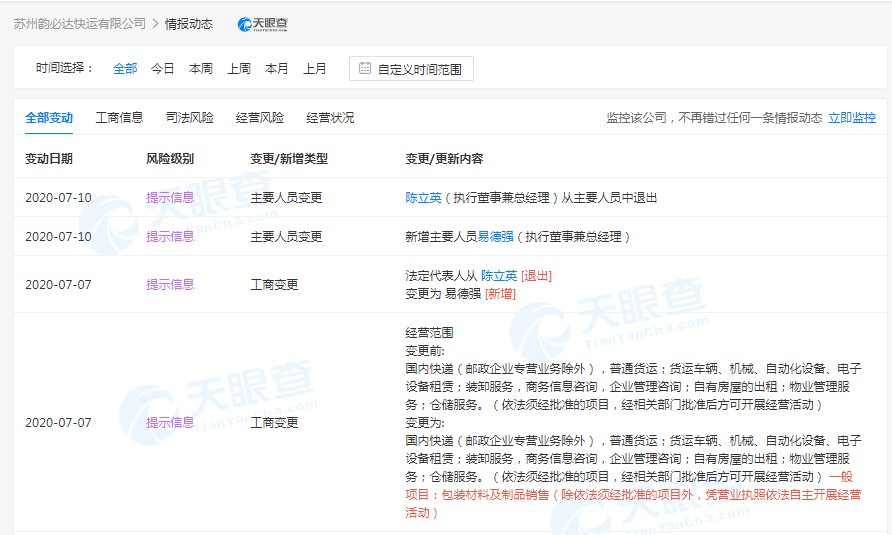
Task: Open 陈立英 link in 法定代表人 change row
Action: point(499,276)
